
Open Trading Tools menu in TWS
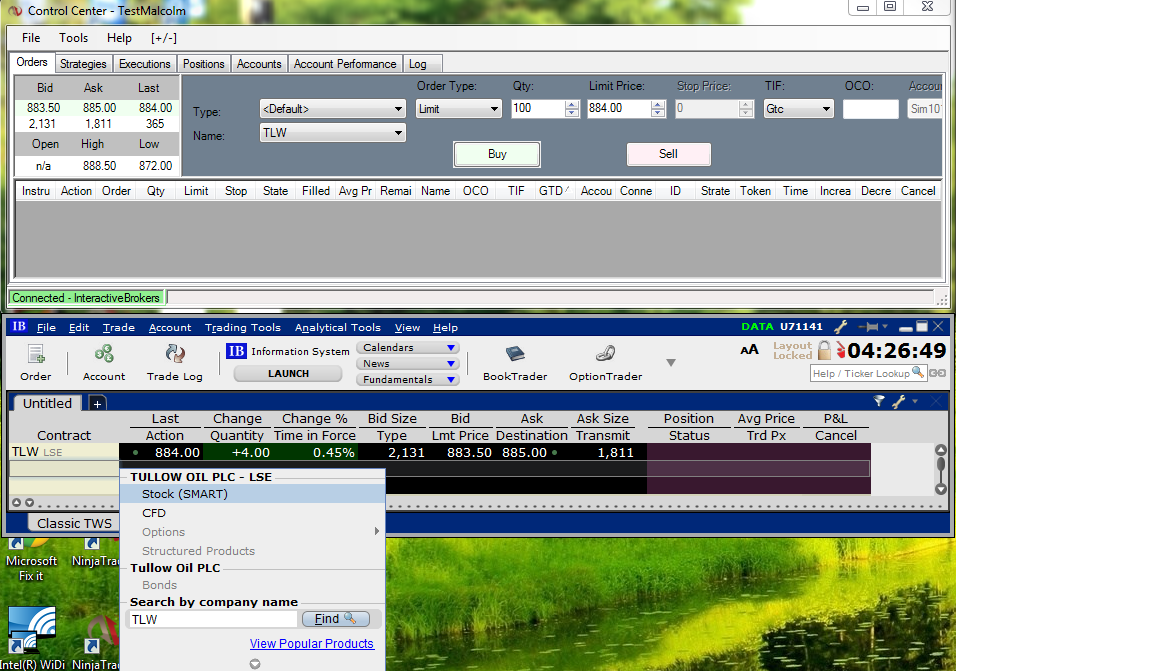point(242,328)
